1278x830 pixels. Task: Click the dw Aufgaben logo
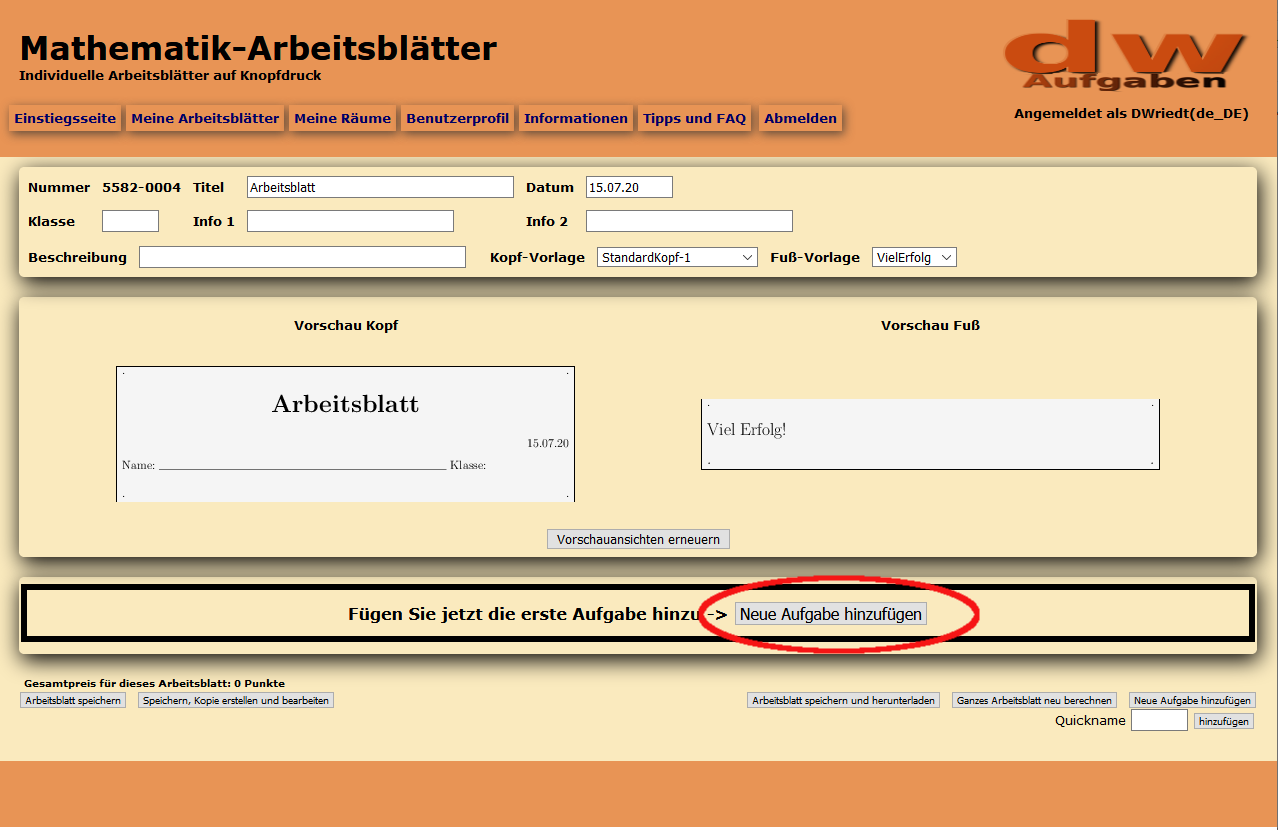pos(1126,54)
